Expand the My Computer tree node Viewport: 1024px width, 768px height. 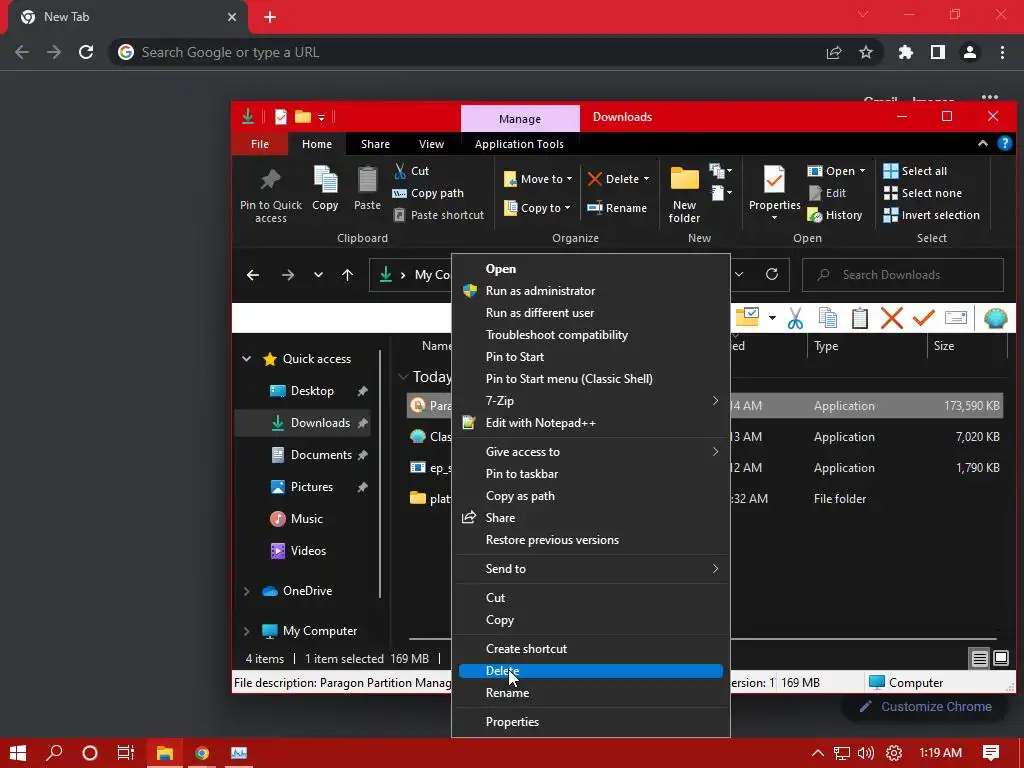click(246, 631)
